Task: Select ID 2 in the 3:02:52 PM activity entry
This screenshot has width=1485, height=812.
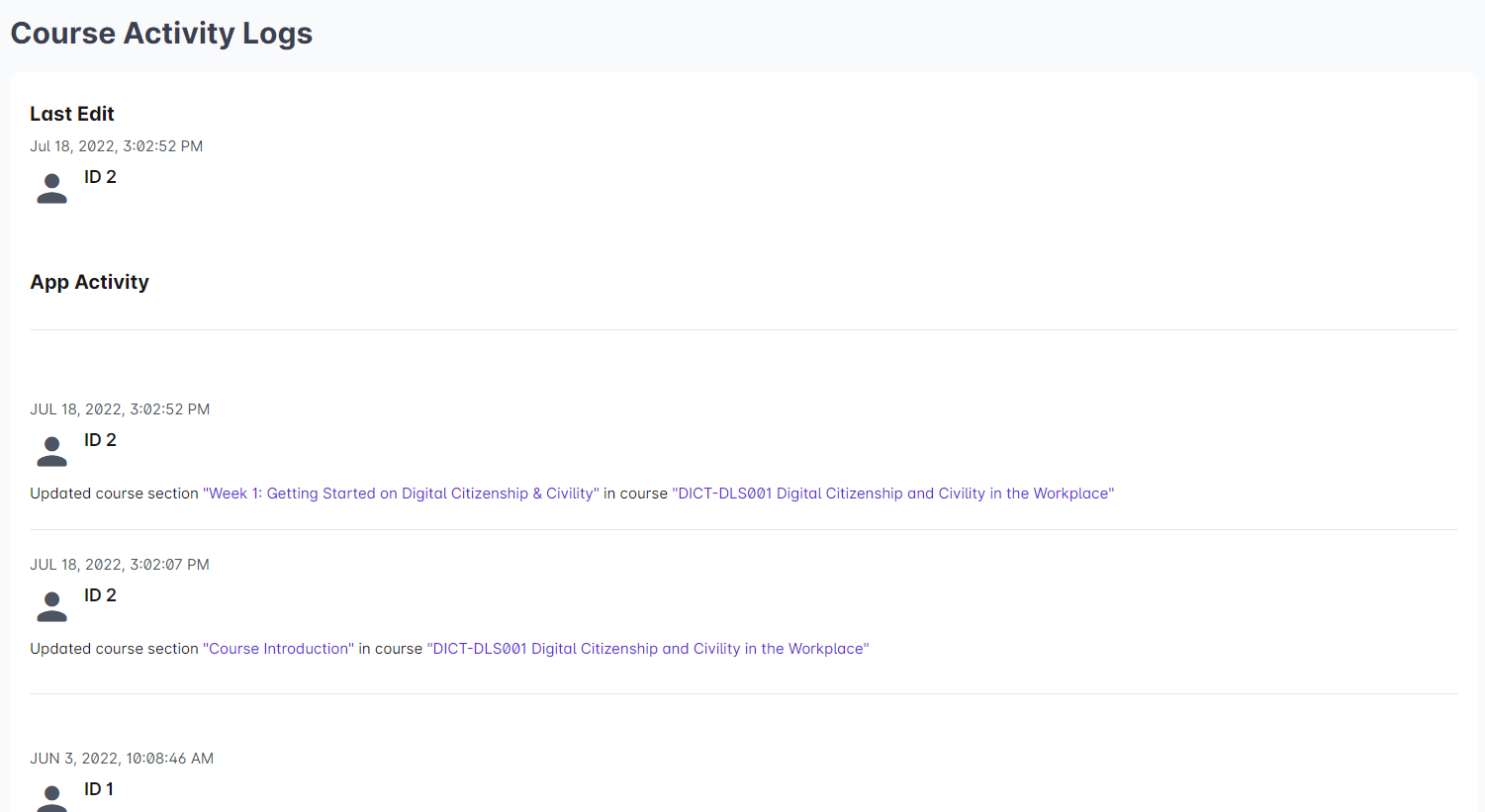Action: [100, 440]
